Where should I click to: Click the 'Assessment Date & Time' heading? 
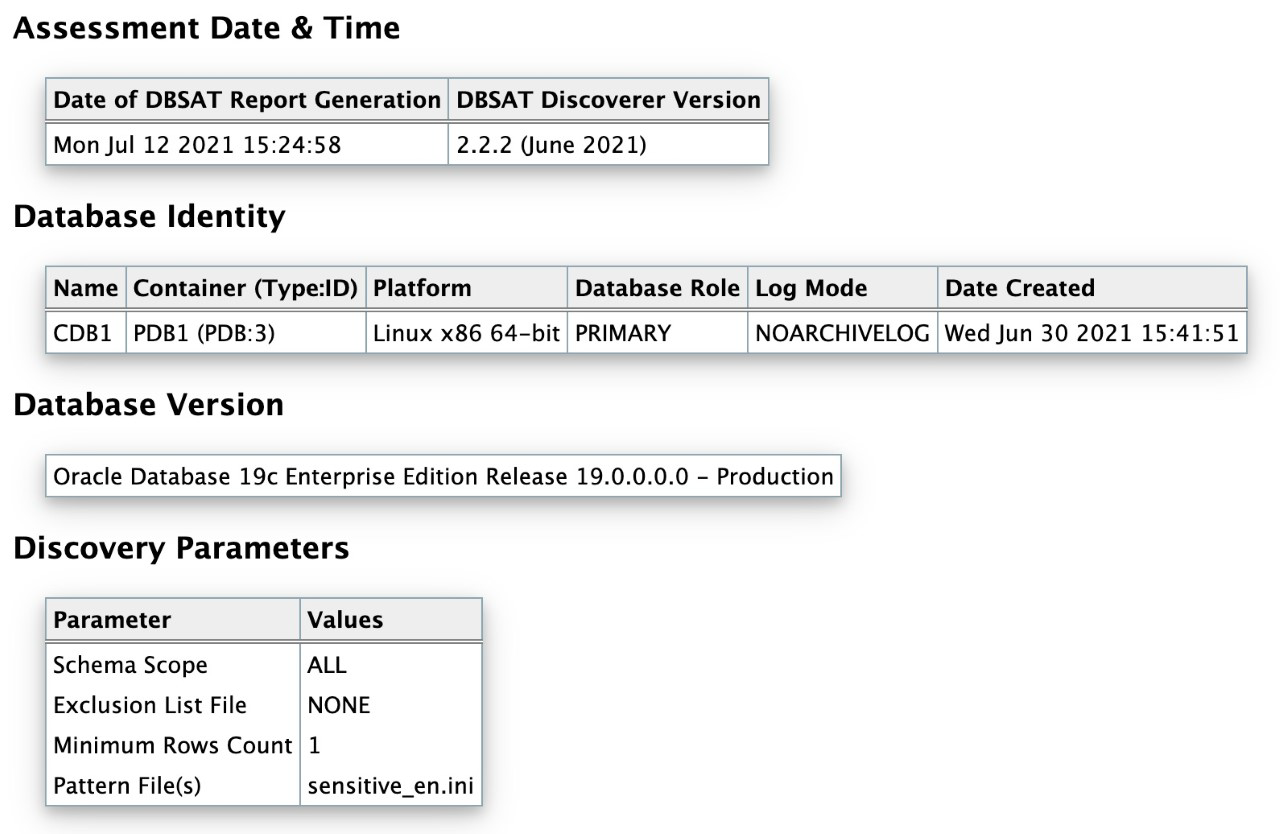(x=207, y=29)
